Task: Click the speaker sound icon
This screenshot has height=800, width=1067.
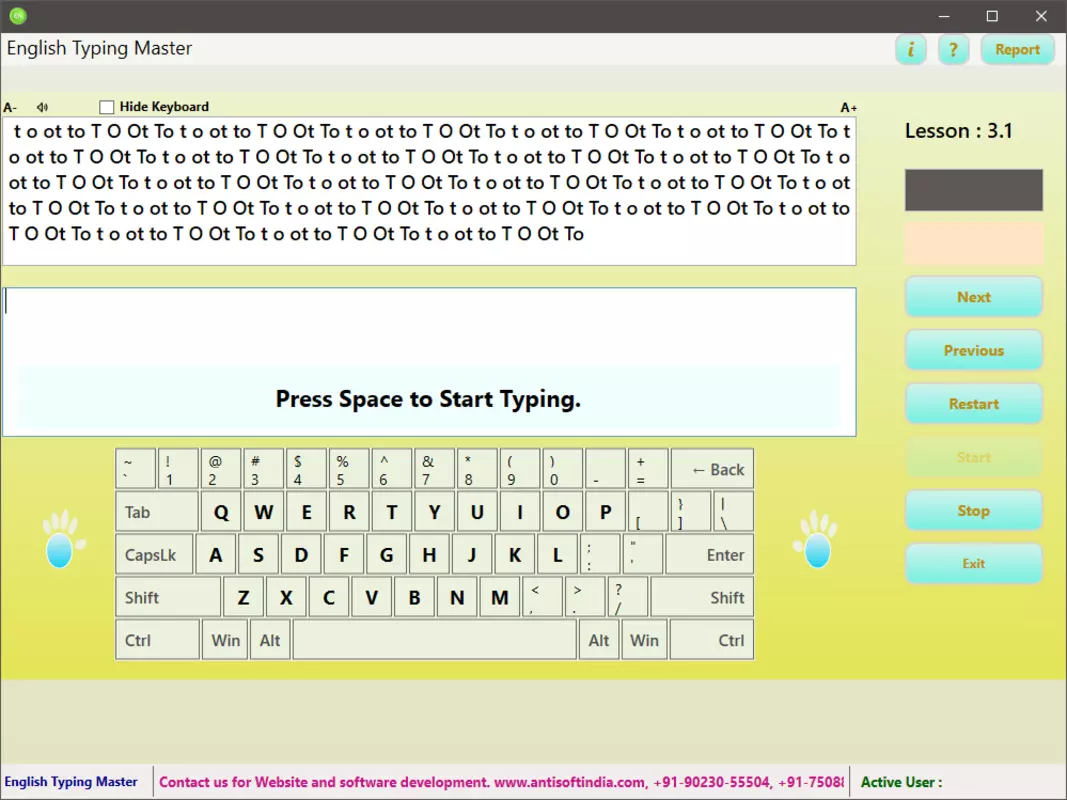Action: 42,107
